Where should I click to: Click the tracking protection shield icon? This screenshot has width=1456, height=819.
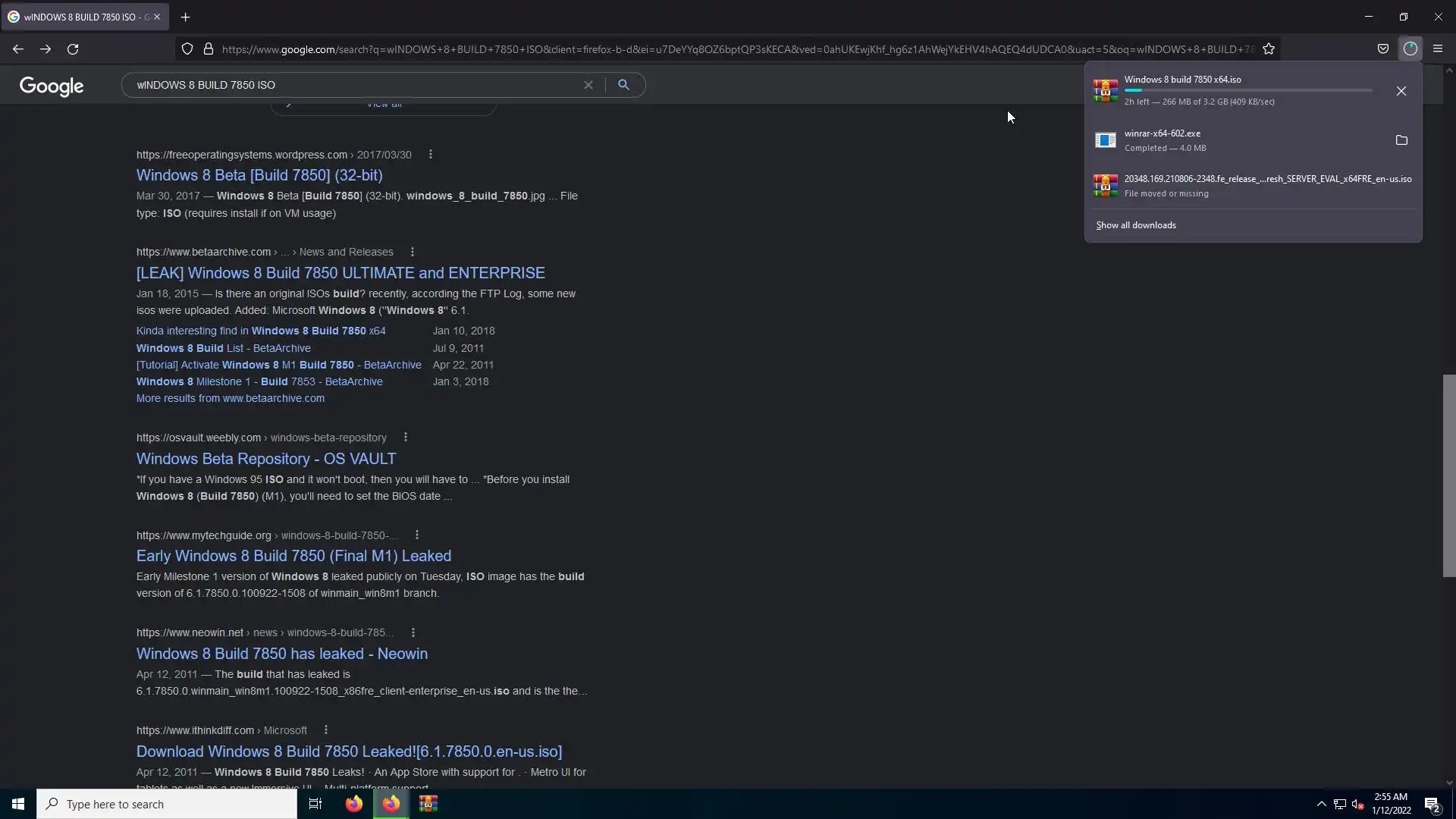pyautogui.click(x=187, y=49)
